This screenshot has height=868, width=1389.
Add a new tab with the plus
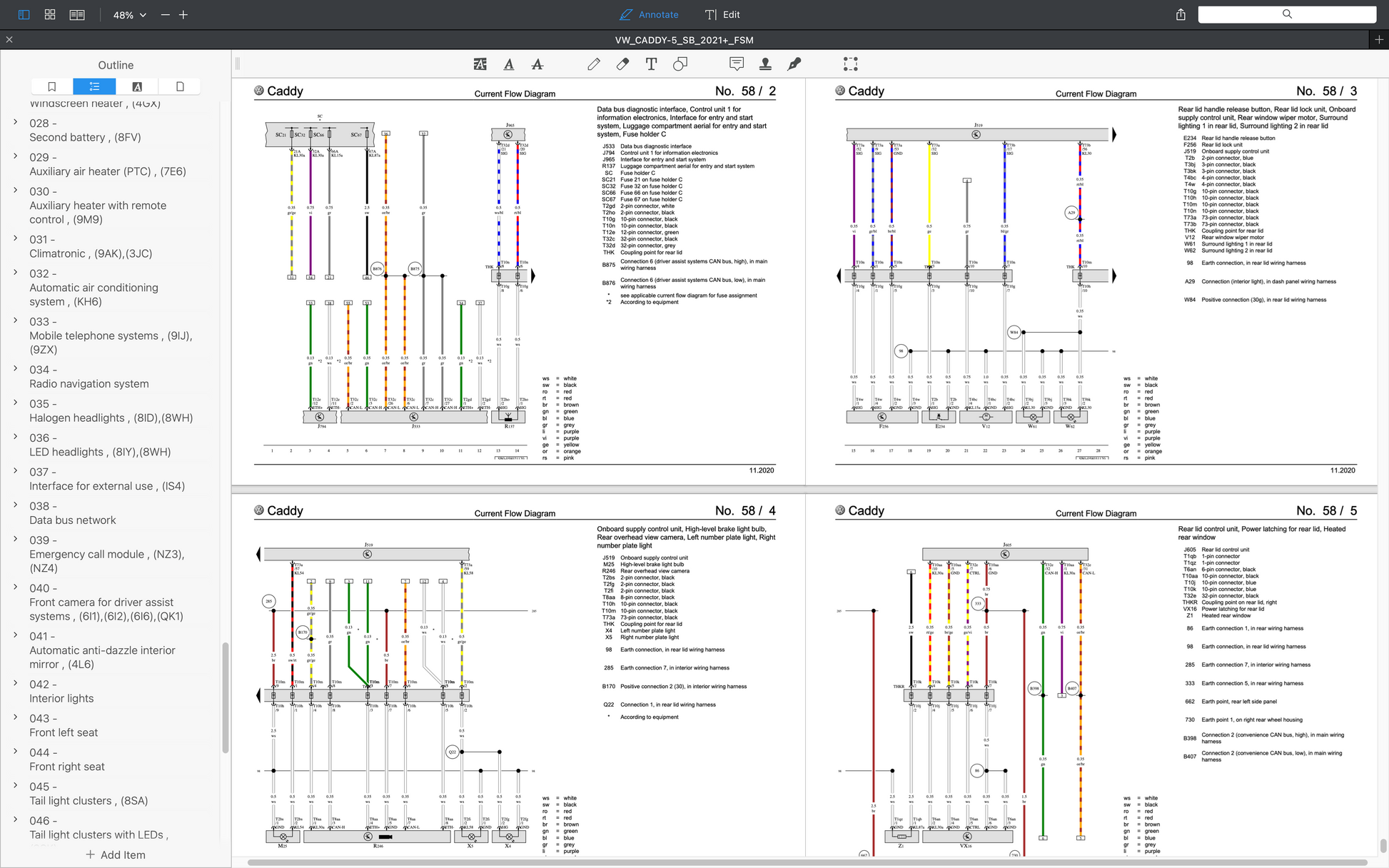tap(1379, 40)
